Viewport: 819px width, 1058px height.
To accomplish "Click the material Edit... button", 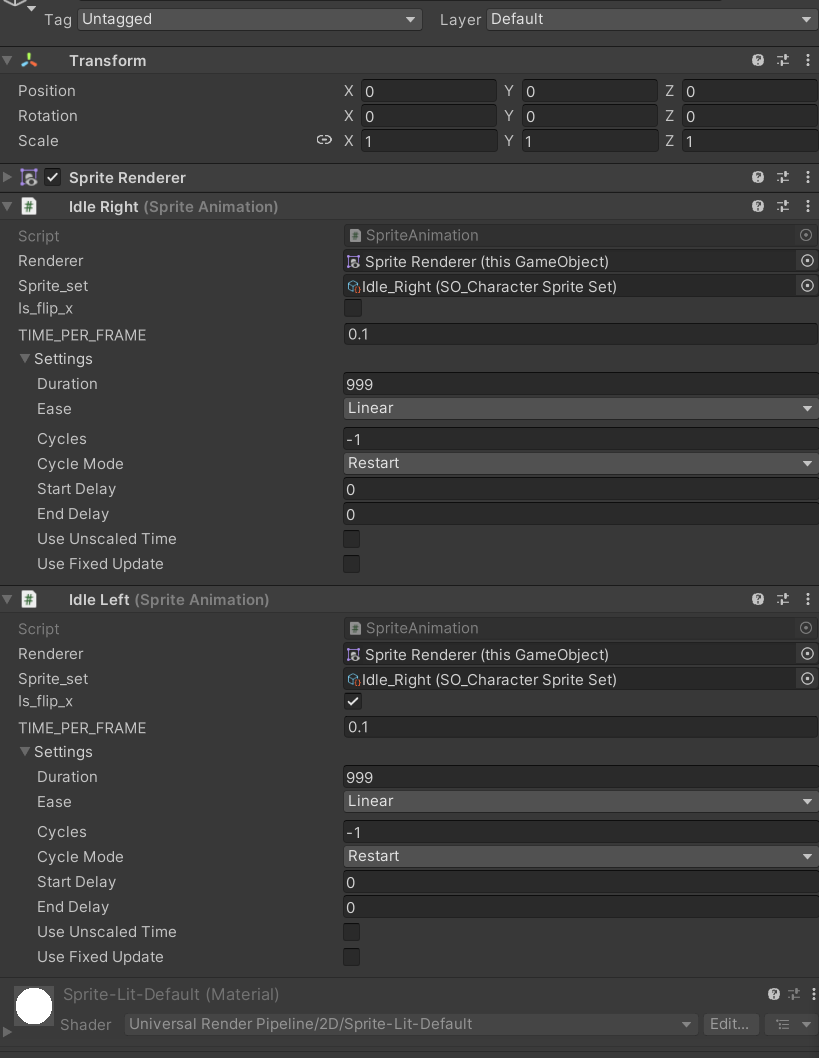I will tap(730, 1024).
